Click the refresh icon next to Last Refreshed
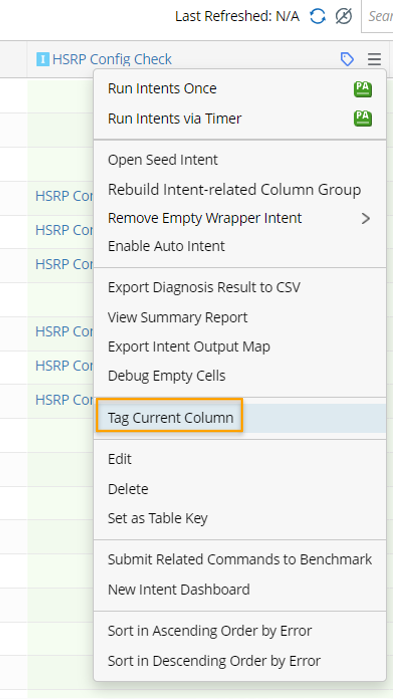Viewport: 393px width, 699px height. click(x=317, y=17)
